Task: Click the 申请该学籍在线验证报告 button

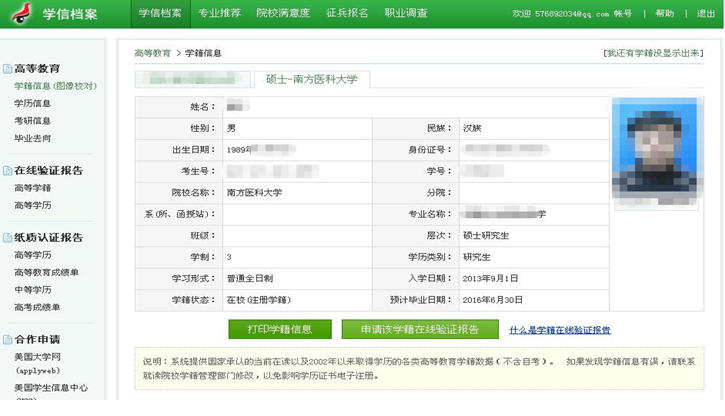Action: coord(417,329)
